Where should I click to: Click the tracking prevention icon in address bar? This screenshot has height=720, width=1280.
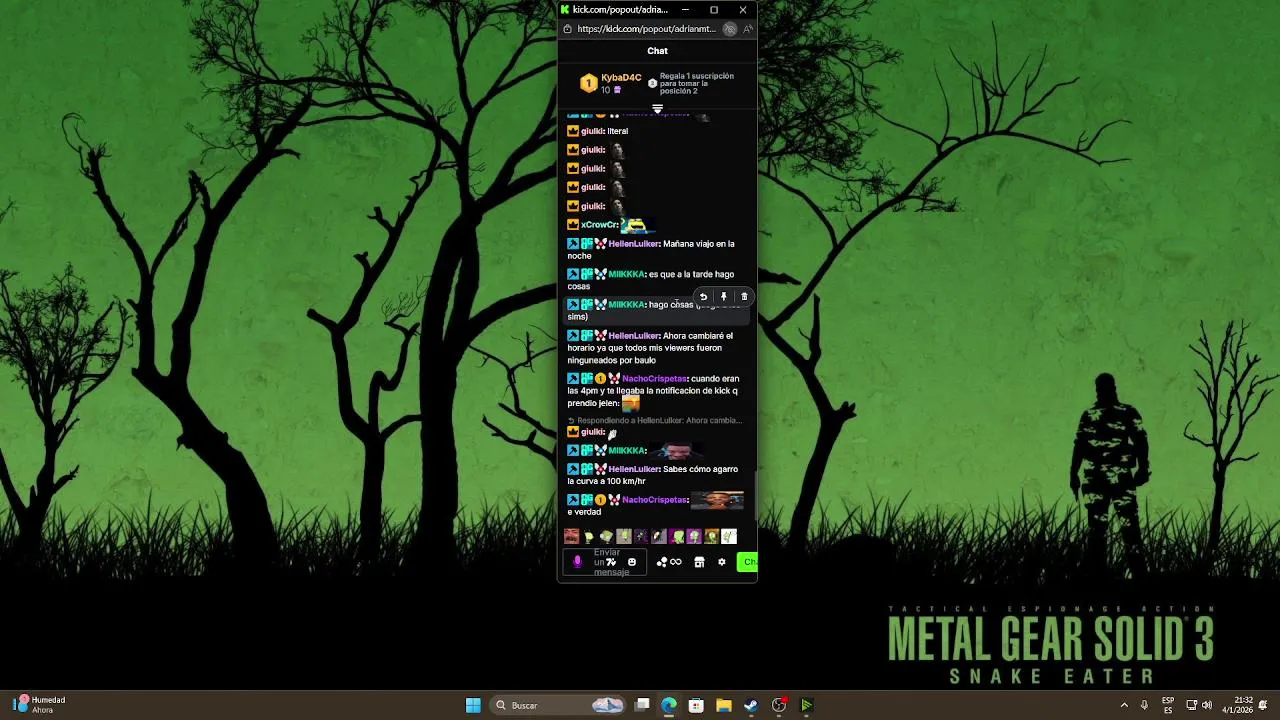[730, 29]
